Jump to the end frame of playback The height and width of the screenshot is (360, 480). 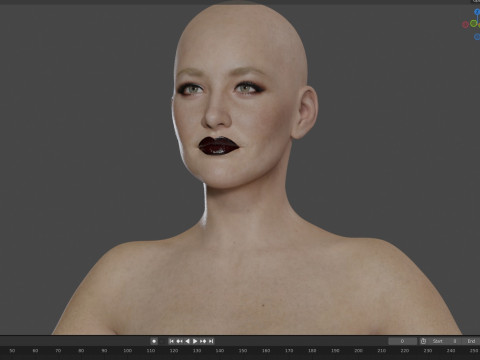coord(211,341)
